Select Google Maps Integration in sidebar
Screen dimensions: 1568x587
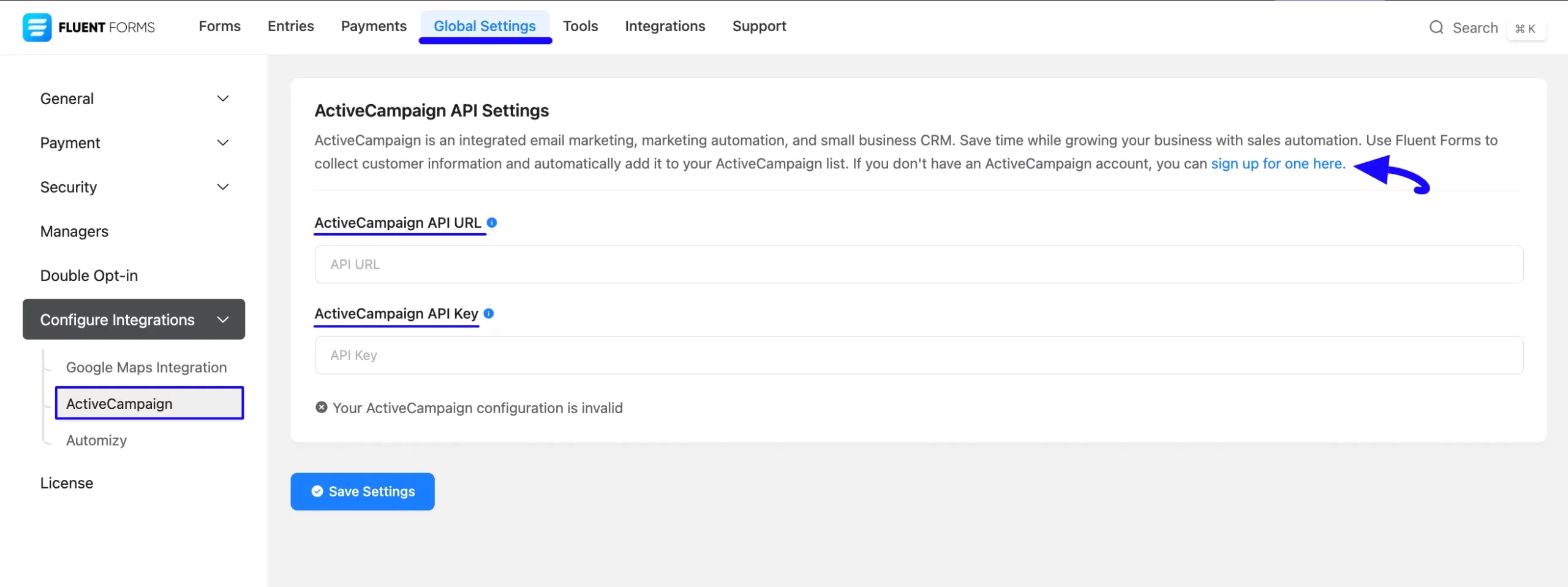tap(146, 367)
